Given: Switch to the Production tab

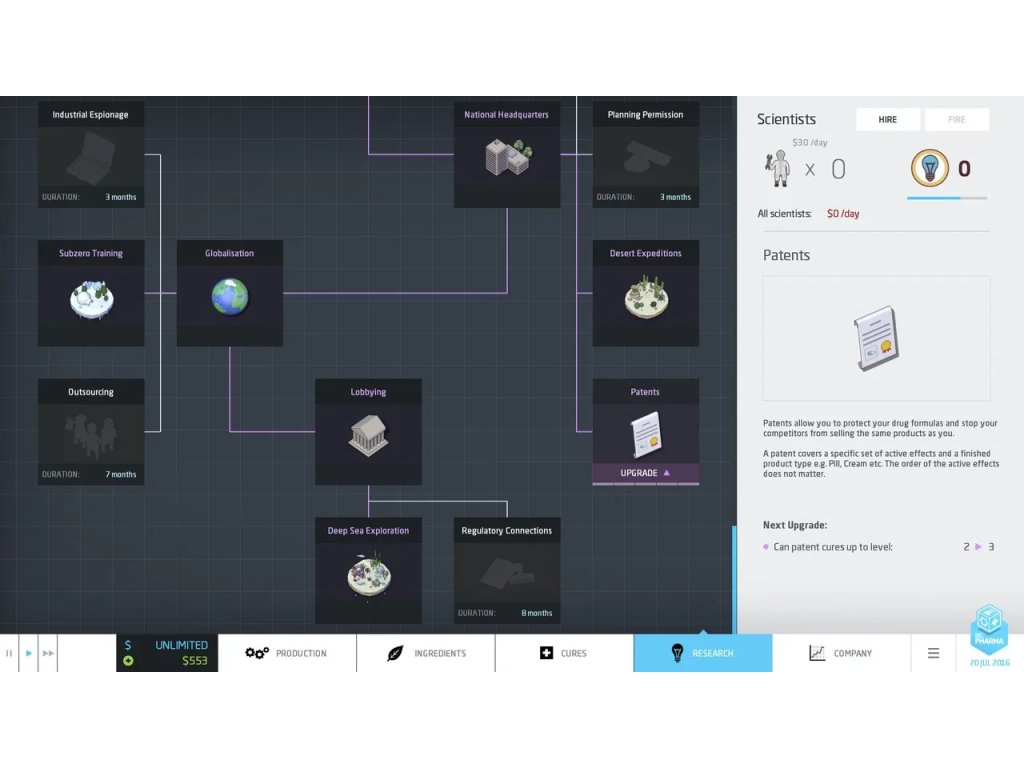Looking at the screenshot, I should coord(287,653).
